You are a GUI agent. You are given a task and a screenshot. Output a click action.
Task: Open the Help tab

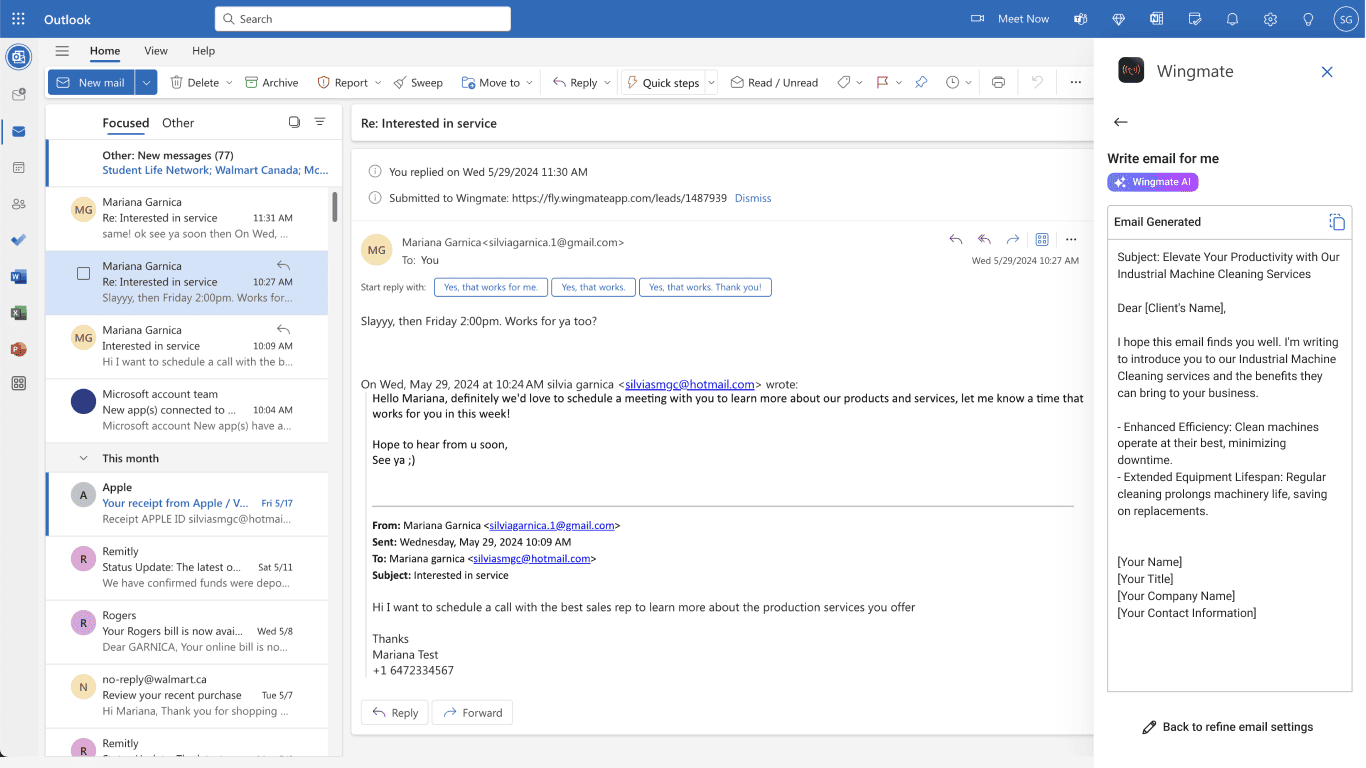pos(203,51)
